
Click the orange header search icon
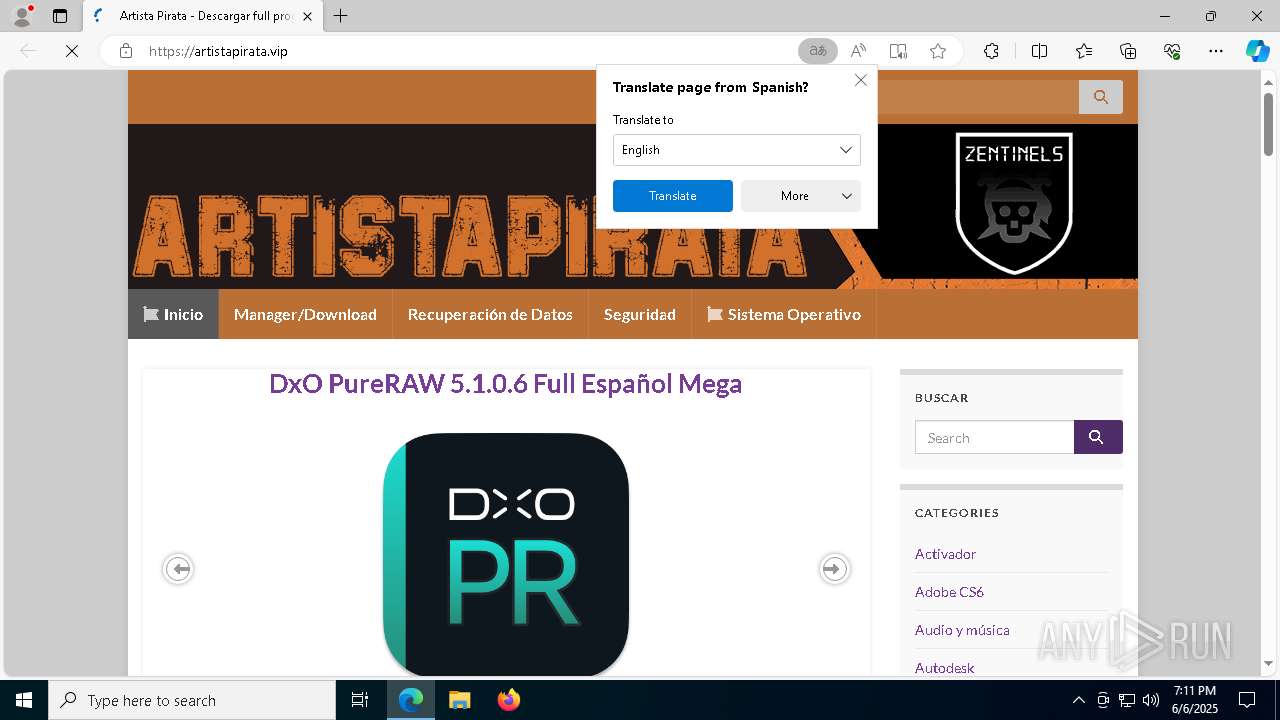point(1101,97)
